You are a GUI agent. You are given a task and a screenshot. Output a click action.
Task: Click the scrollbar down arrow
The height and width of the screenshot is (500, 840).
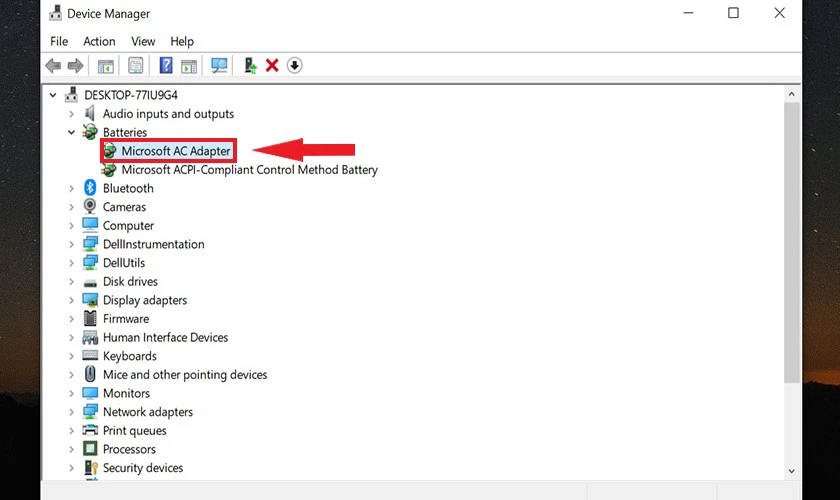pyautogui.click(x=791, y=471)
